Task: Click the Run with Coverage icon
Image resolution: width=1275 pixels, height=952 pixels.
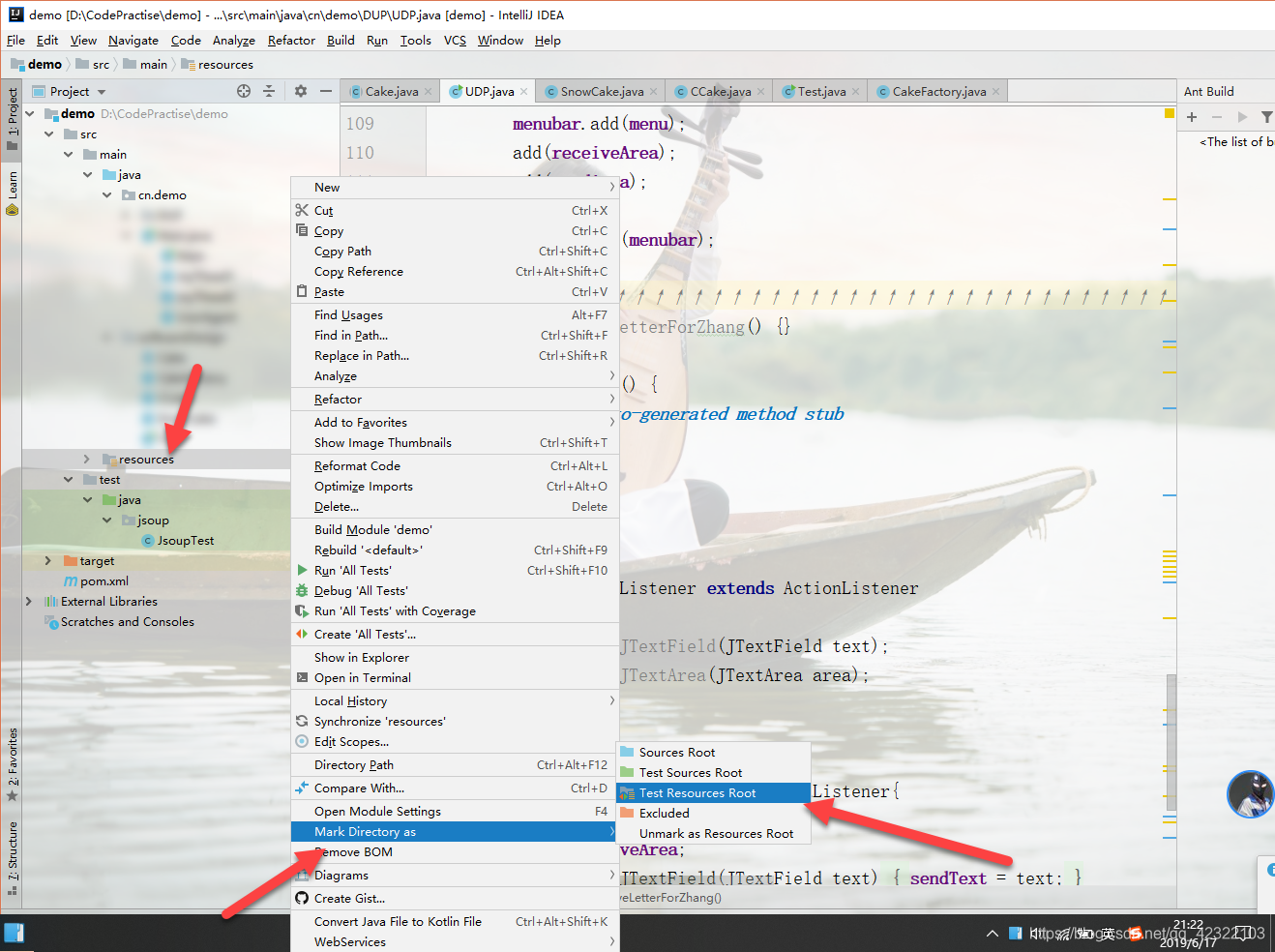Action: click(302, 610)
